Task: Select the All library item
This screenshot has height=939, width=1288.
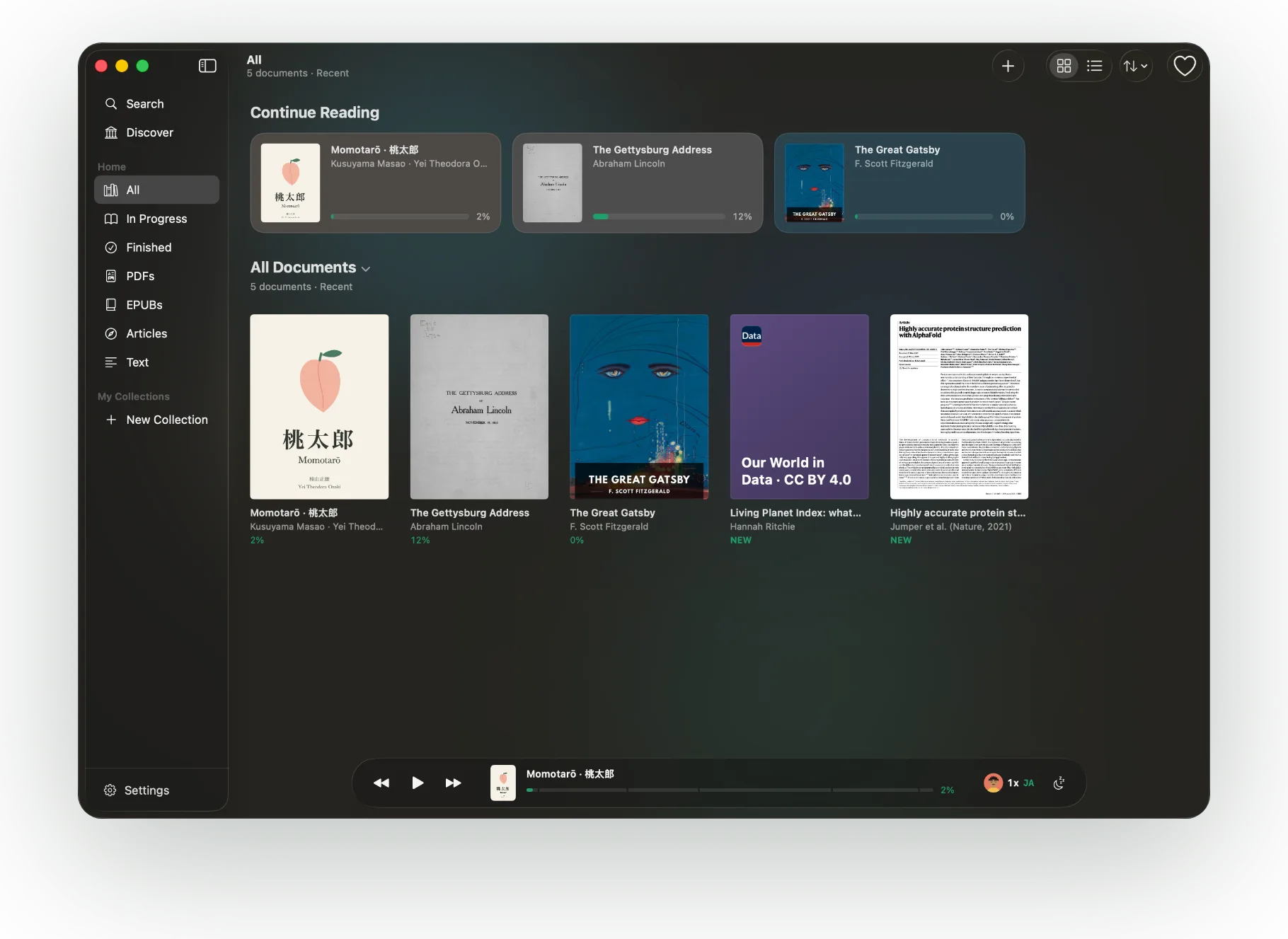Action: [x=156, y=190]
